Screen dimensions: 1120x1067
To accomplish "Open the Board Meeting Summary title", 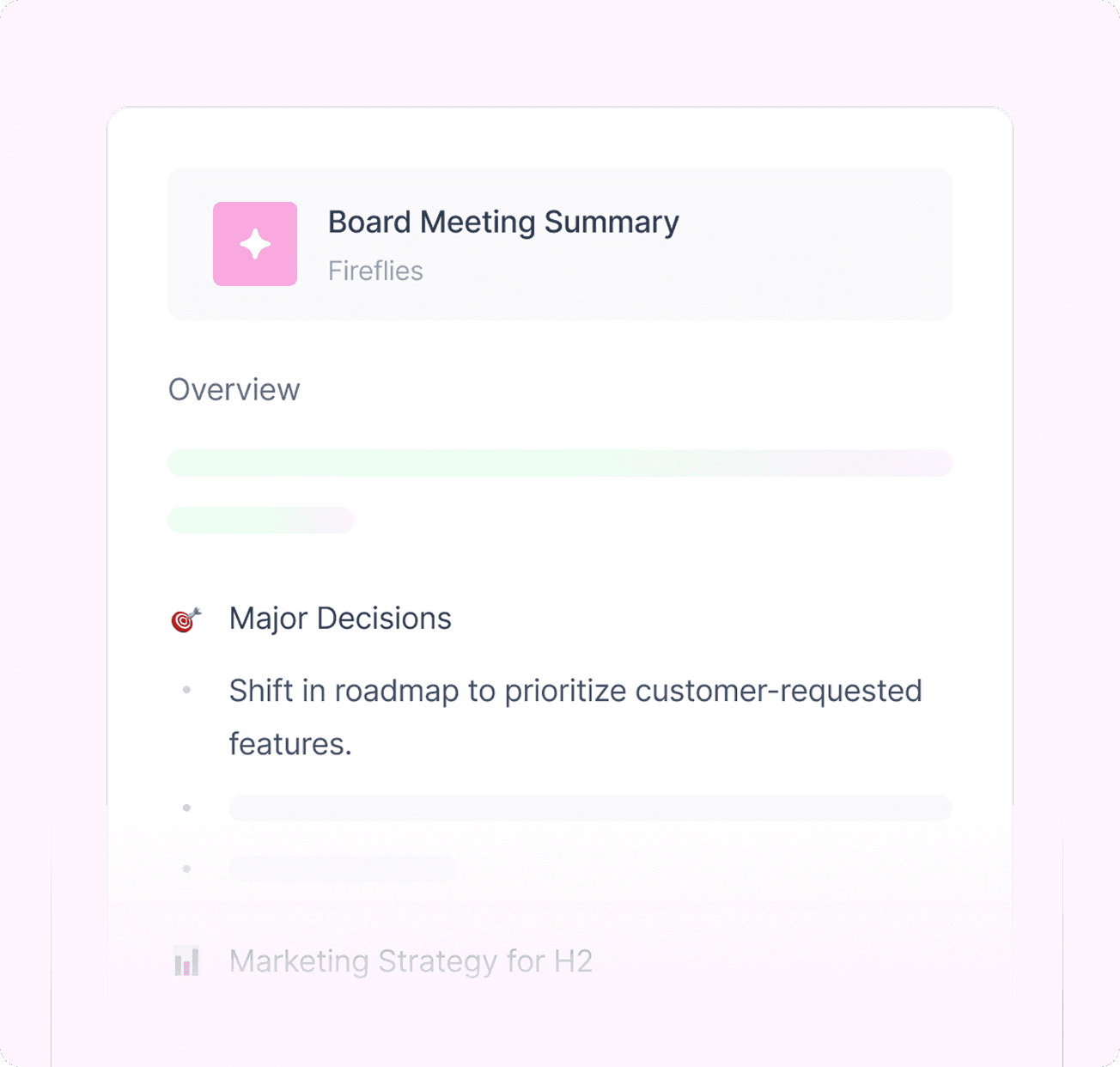I will click(x=503, y=222).
